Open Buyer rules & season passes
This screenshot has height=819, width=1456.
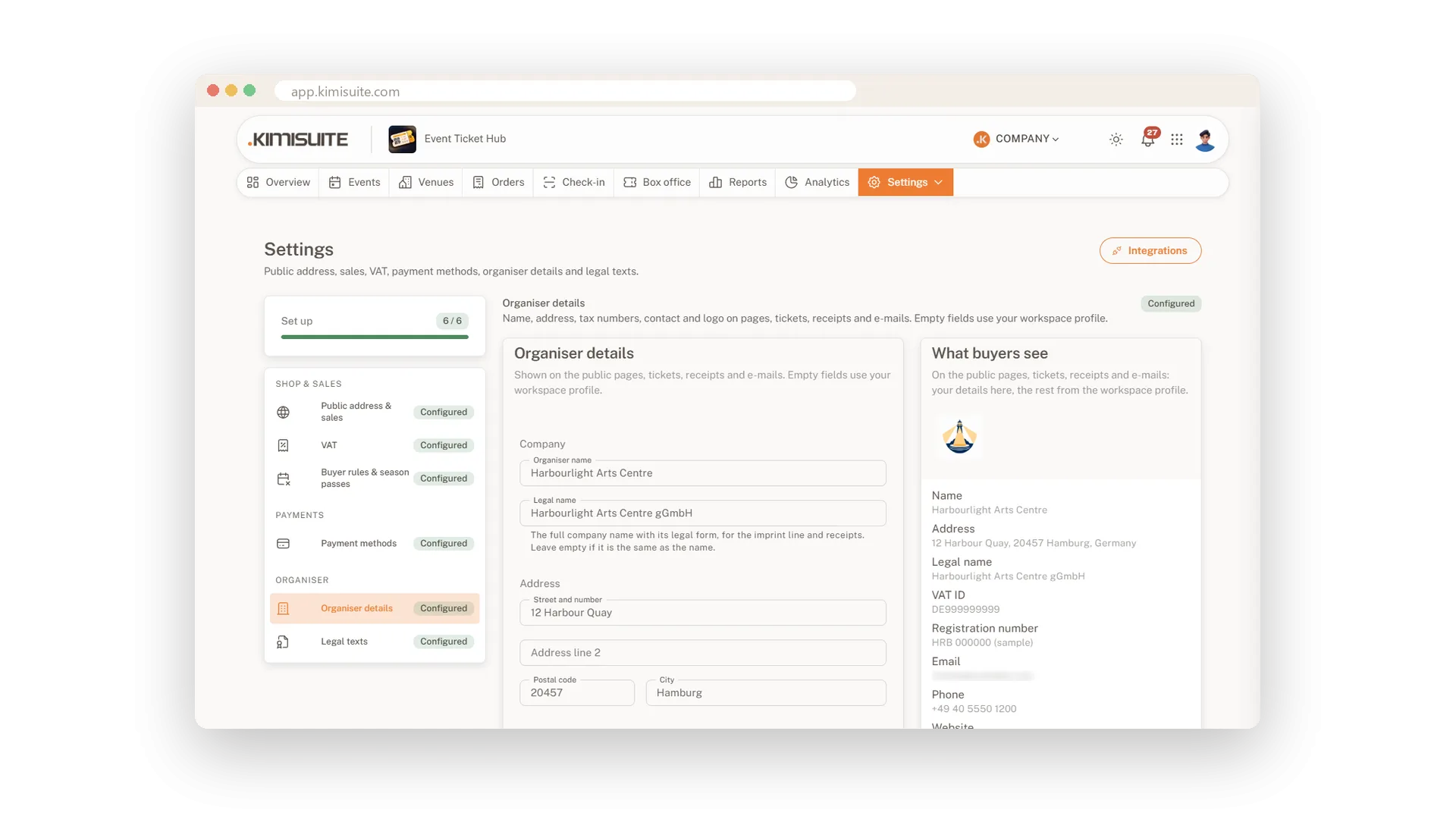coord(375,479)
